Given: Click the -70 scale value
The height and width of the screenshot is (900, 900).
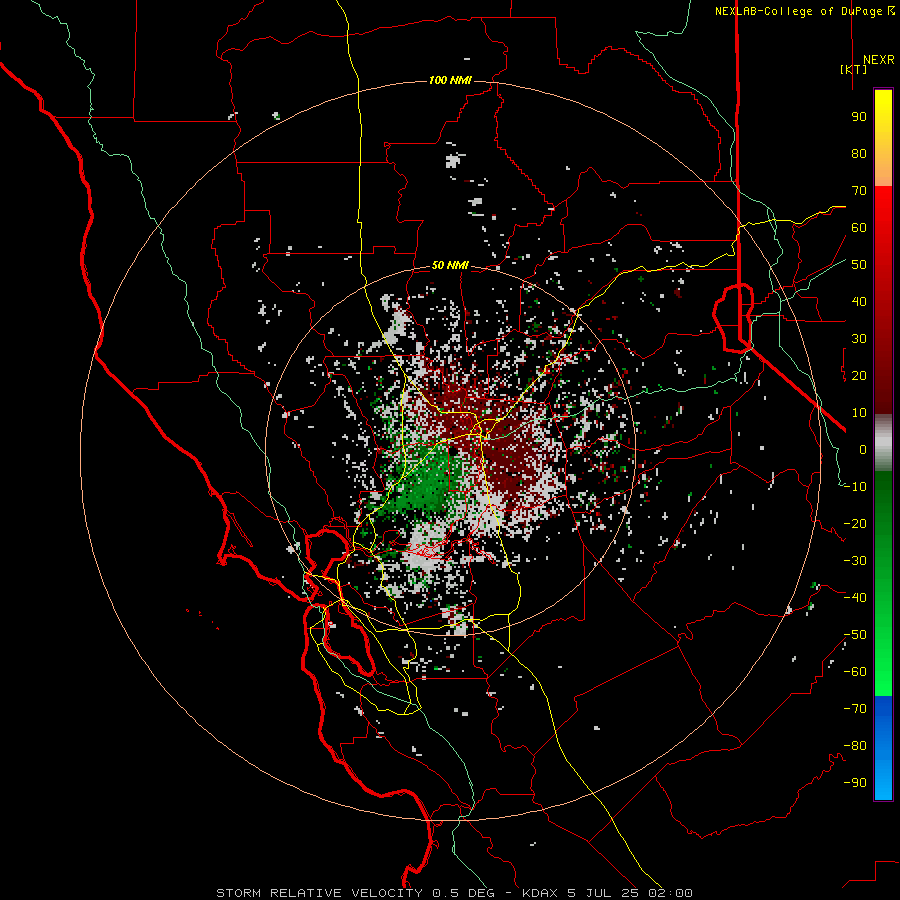Looking at the screenshot, I should 855,709.
